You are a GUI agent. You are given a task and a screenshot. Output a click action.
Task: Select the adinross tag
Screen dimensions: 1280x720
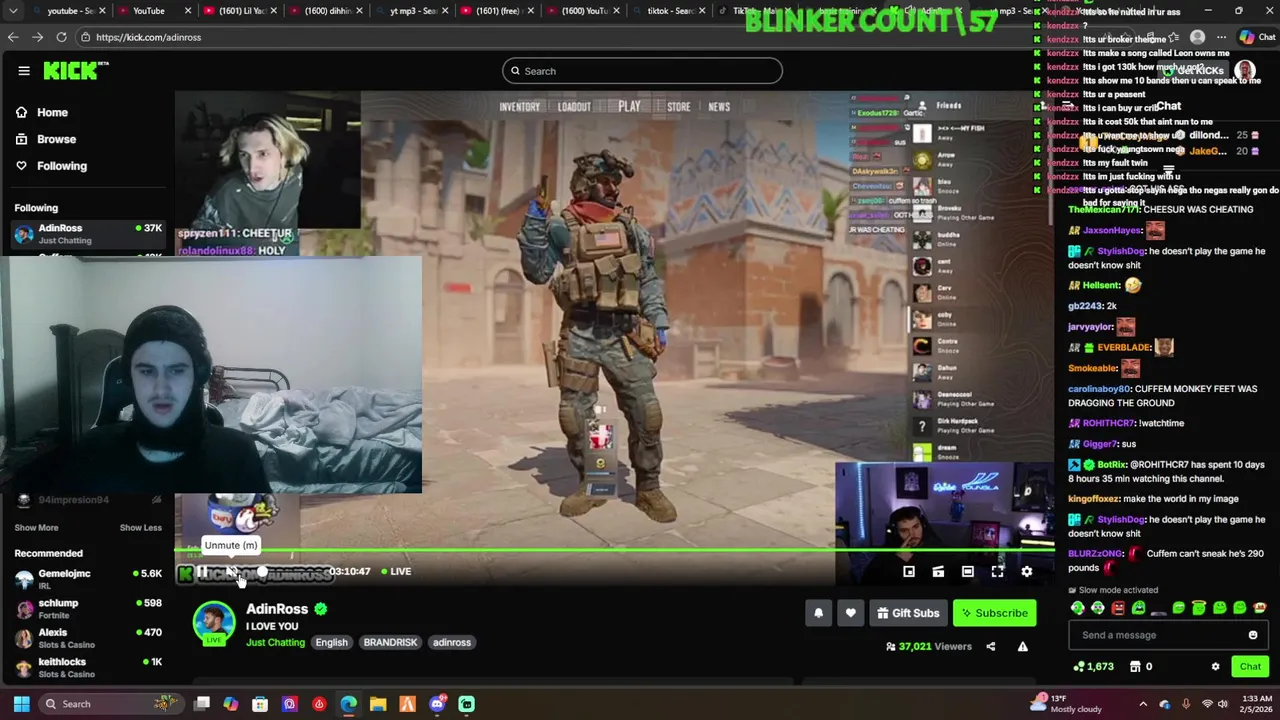pos(452,643)
